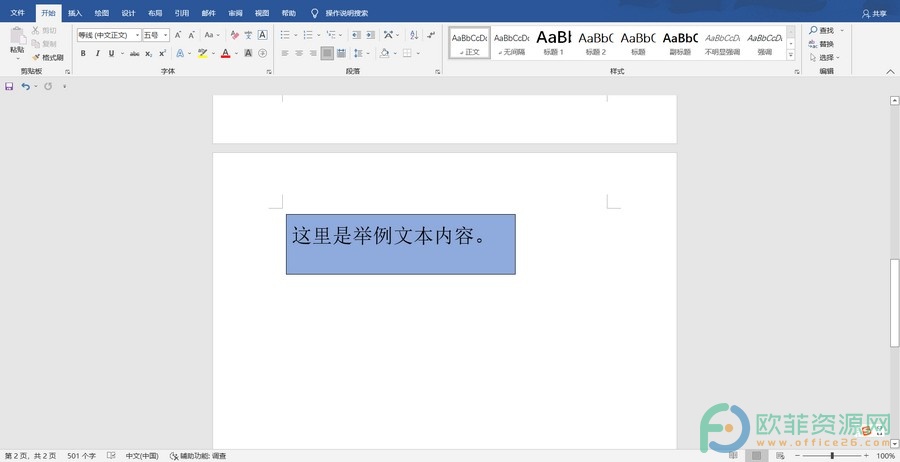
Task: Apply the yellow text highlight color
Action: 203,53
